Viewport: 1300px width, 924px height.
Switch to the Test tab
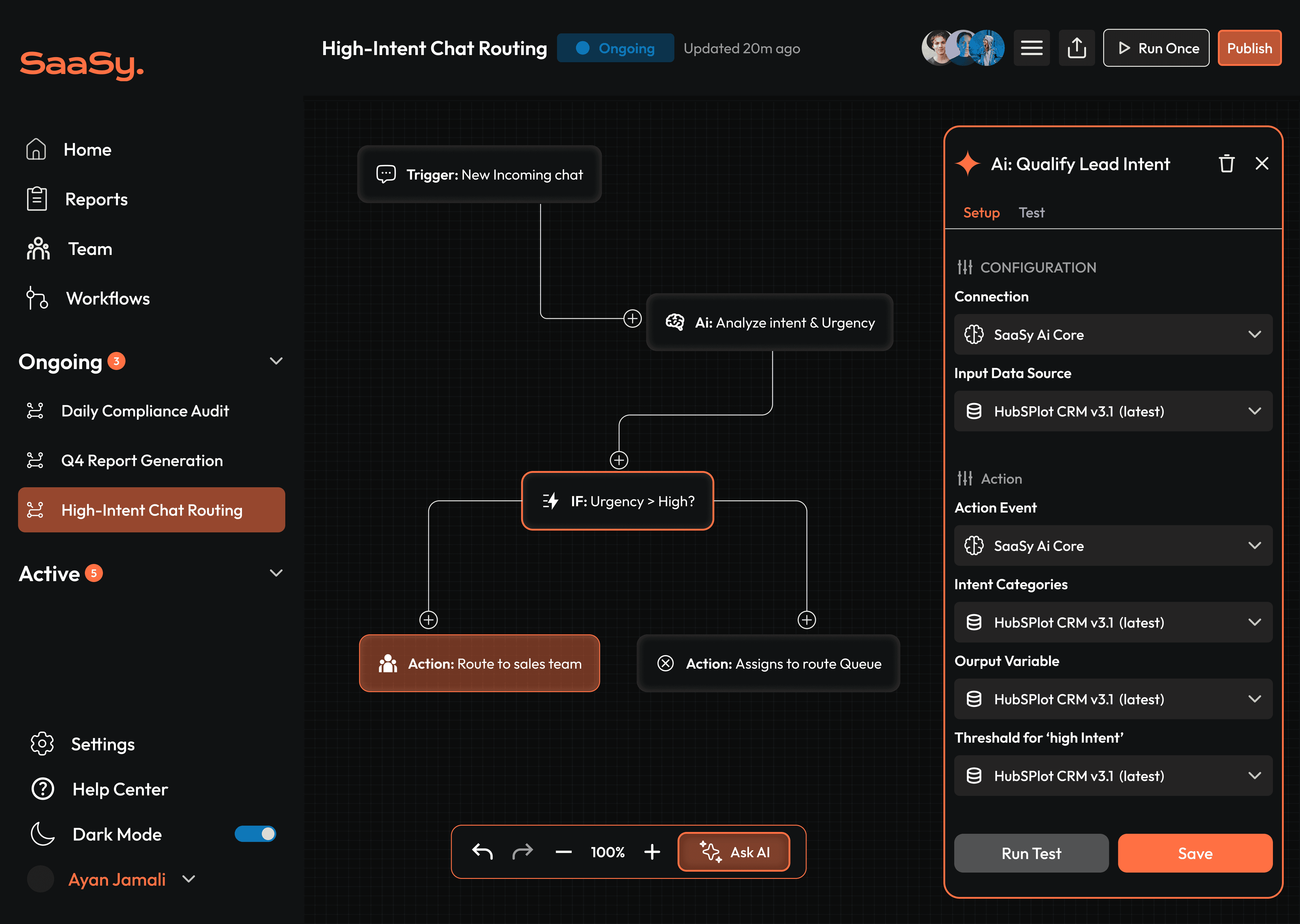pyautogui.click(x=1031, y=213)
